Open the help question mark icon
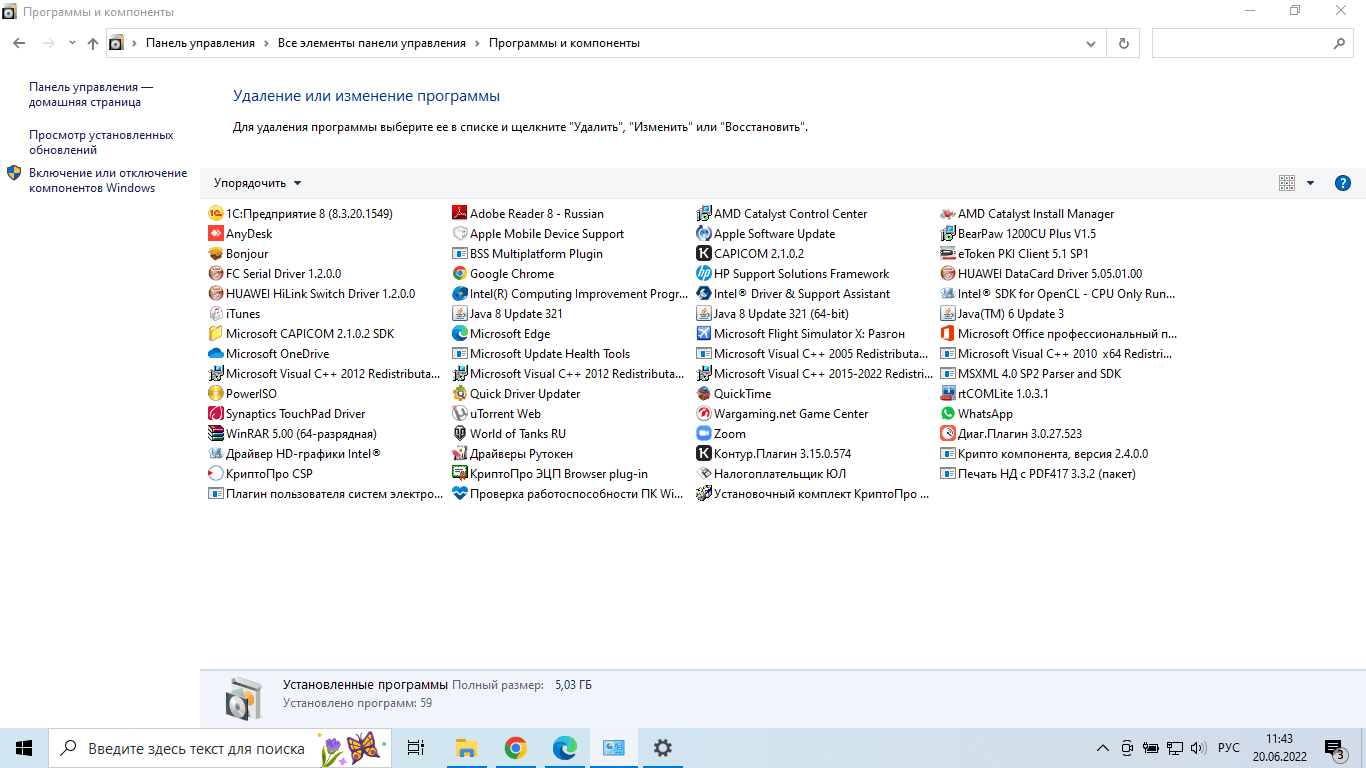Image resolution: width=1366 pixels, height=768 pixels. pos(1343,183)
